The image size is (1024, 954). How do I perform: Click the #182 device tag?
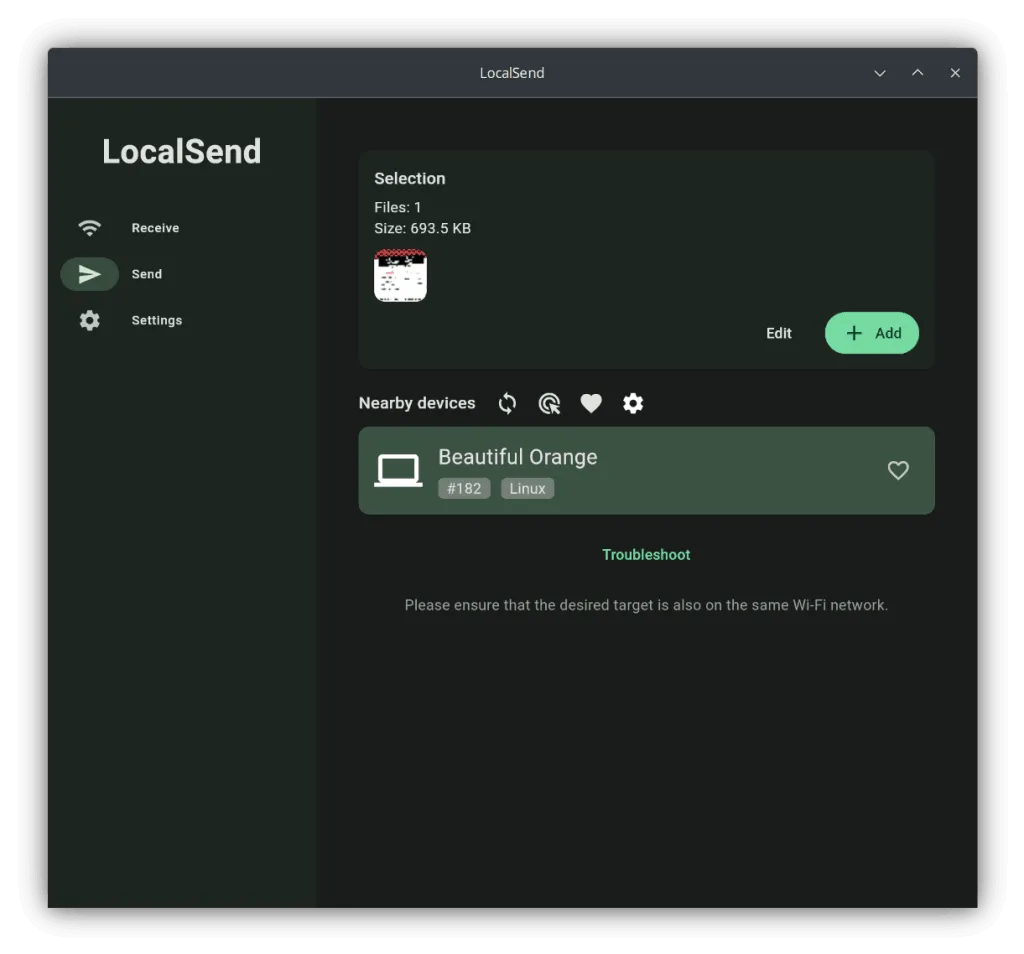pyautogui.click(x=464, y=488)
